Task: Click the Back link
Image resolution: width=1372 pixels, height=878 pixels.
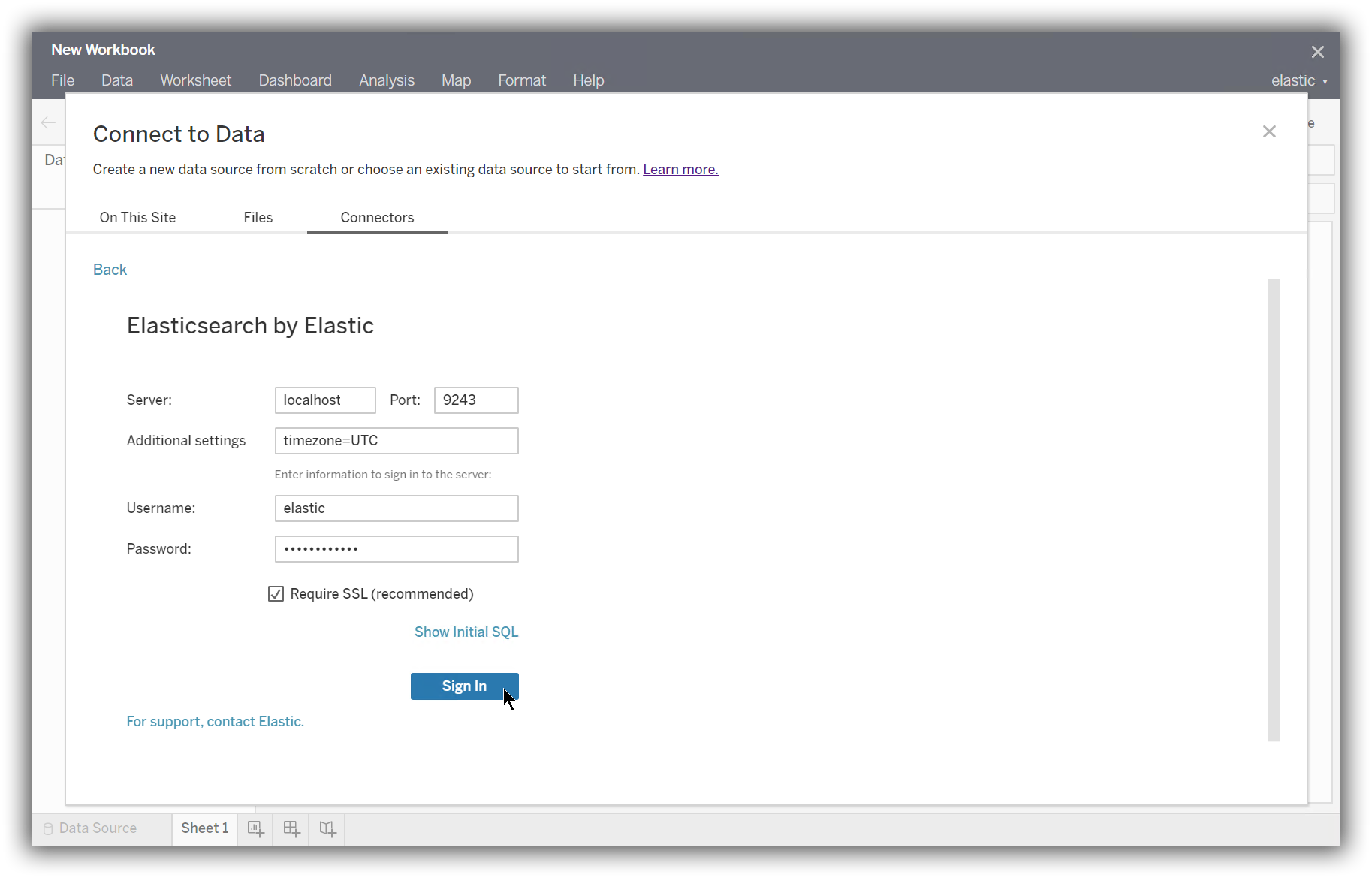Action: pyautogui.click(x=110, y=270)
